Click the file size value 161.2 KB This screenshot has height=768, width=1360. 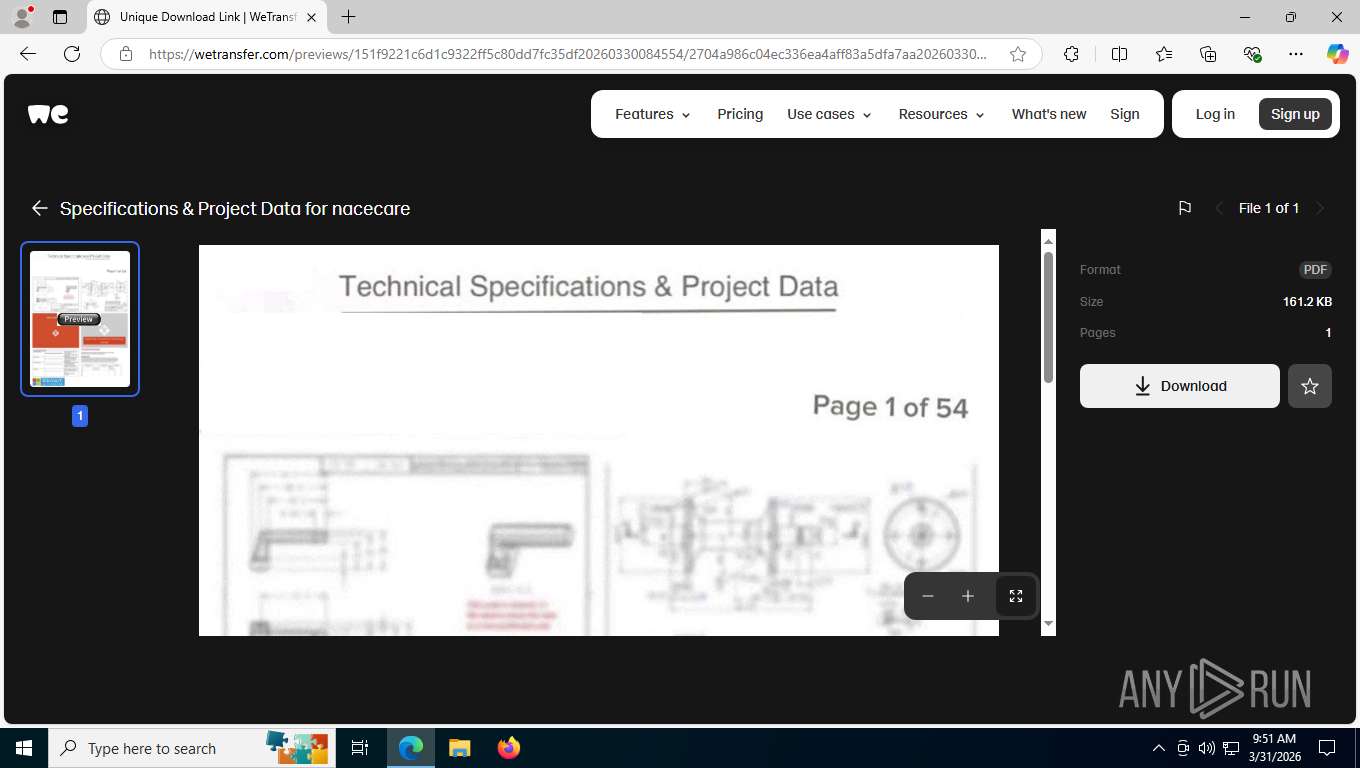click(x=1307, y=301)
